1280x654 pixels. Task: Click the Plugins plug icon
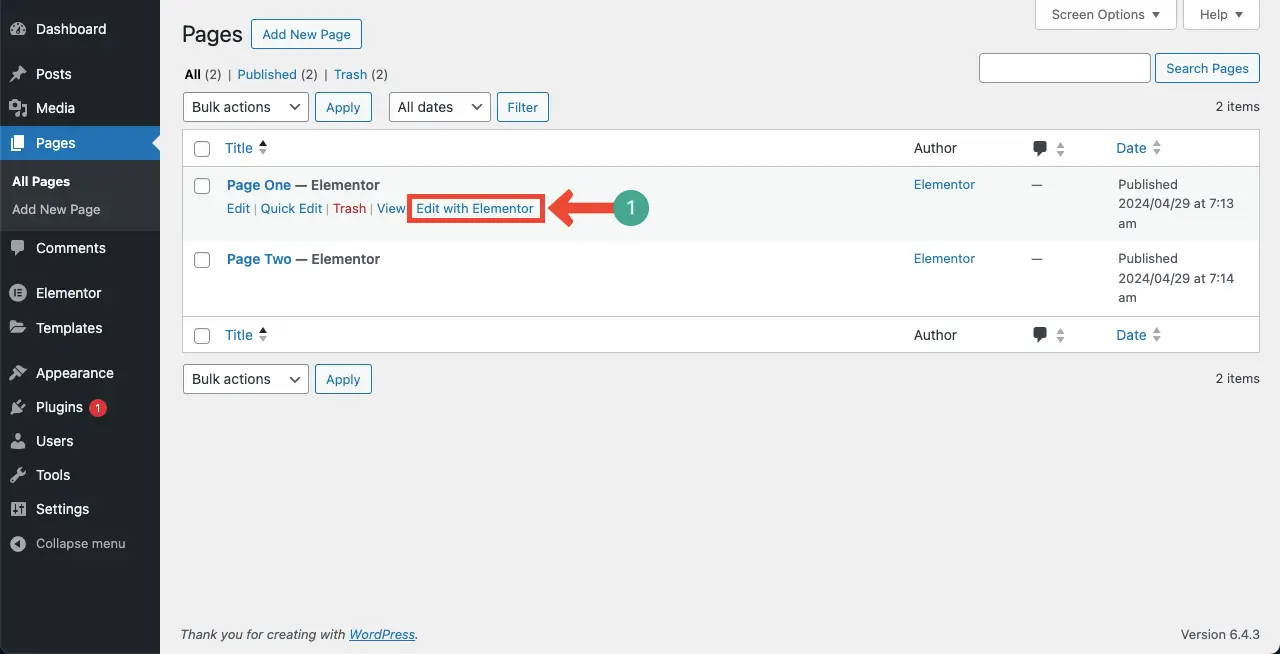point(17,407)
